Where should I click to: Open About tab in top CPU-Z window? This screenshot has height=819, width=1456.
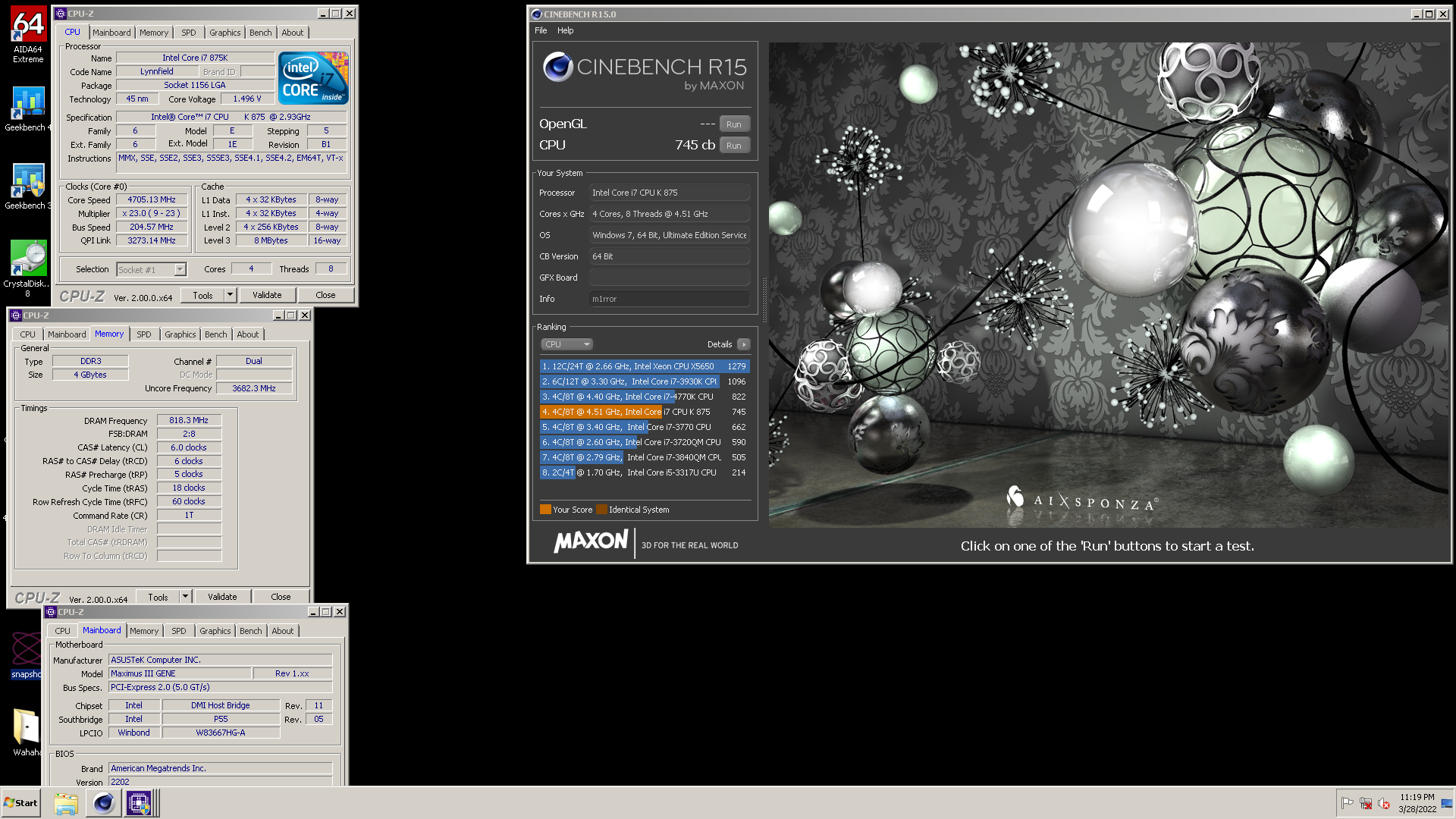[293, 33]
